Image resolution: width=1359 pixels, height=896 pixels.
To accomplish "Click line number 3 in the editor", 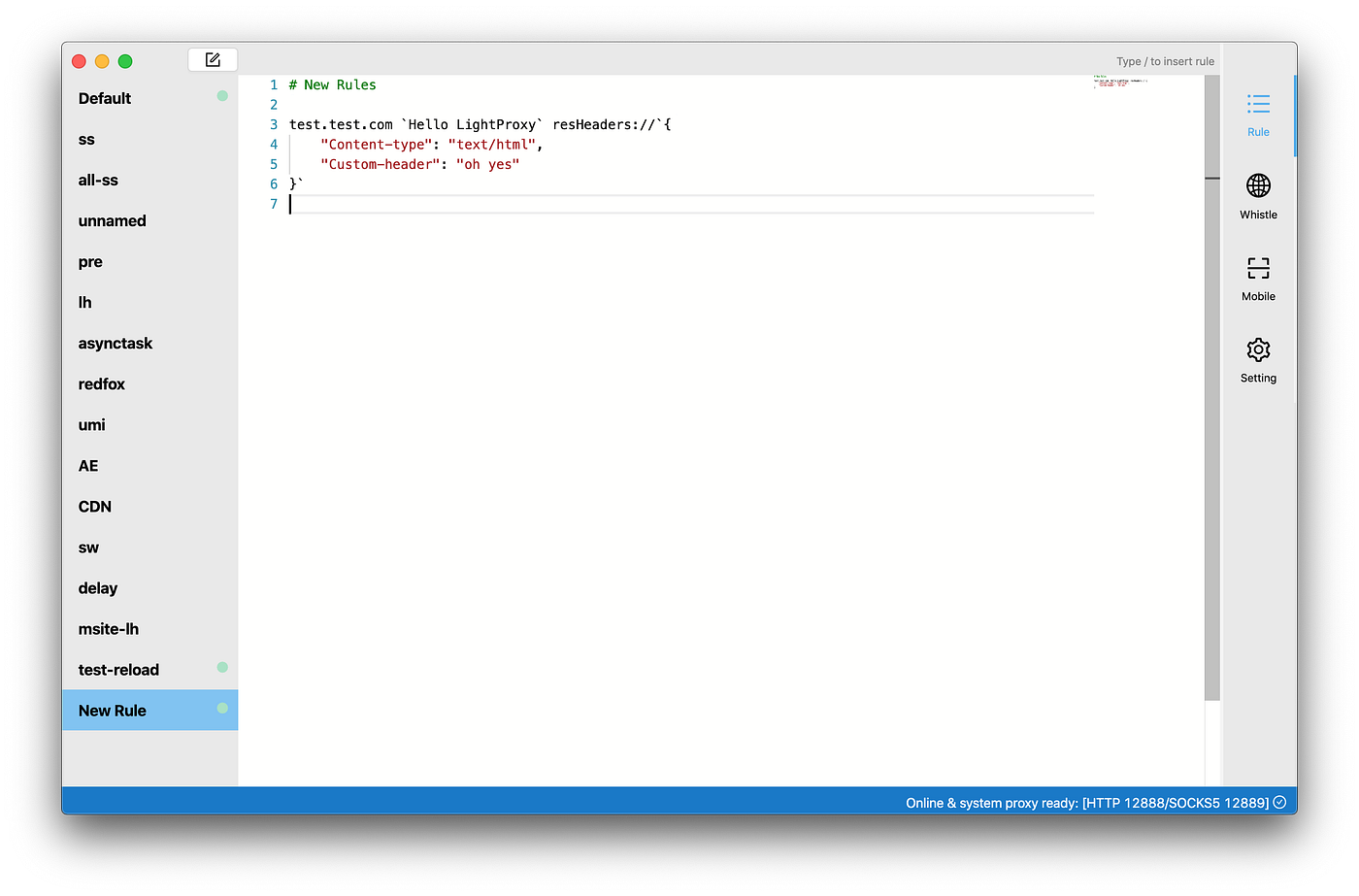I will [x=273, y=124].
